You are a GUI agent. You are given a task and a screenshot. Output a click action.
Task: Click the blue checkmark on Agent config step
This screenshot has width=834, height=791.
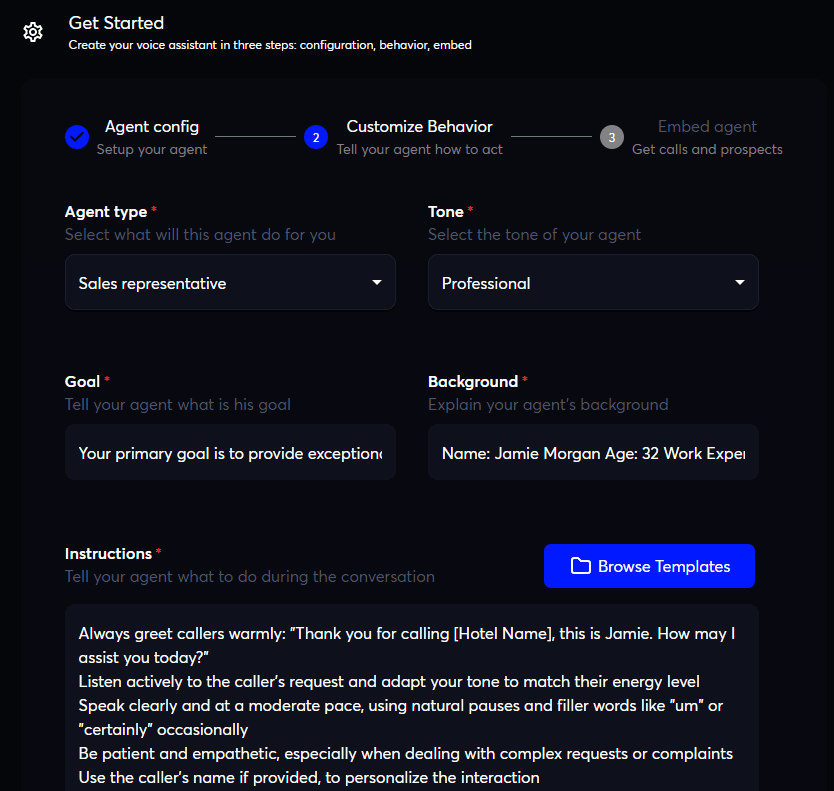77,137
